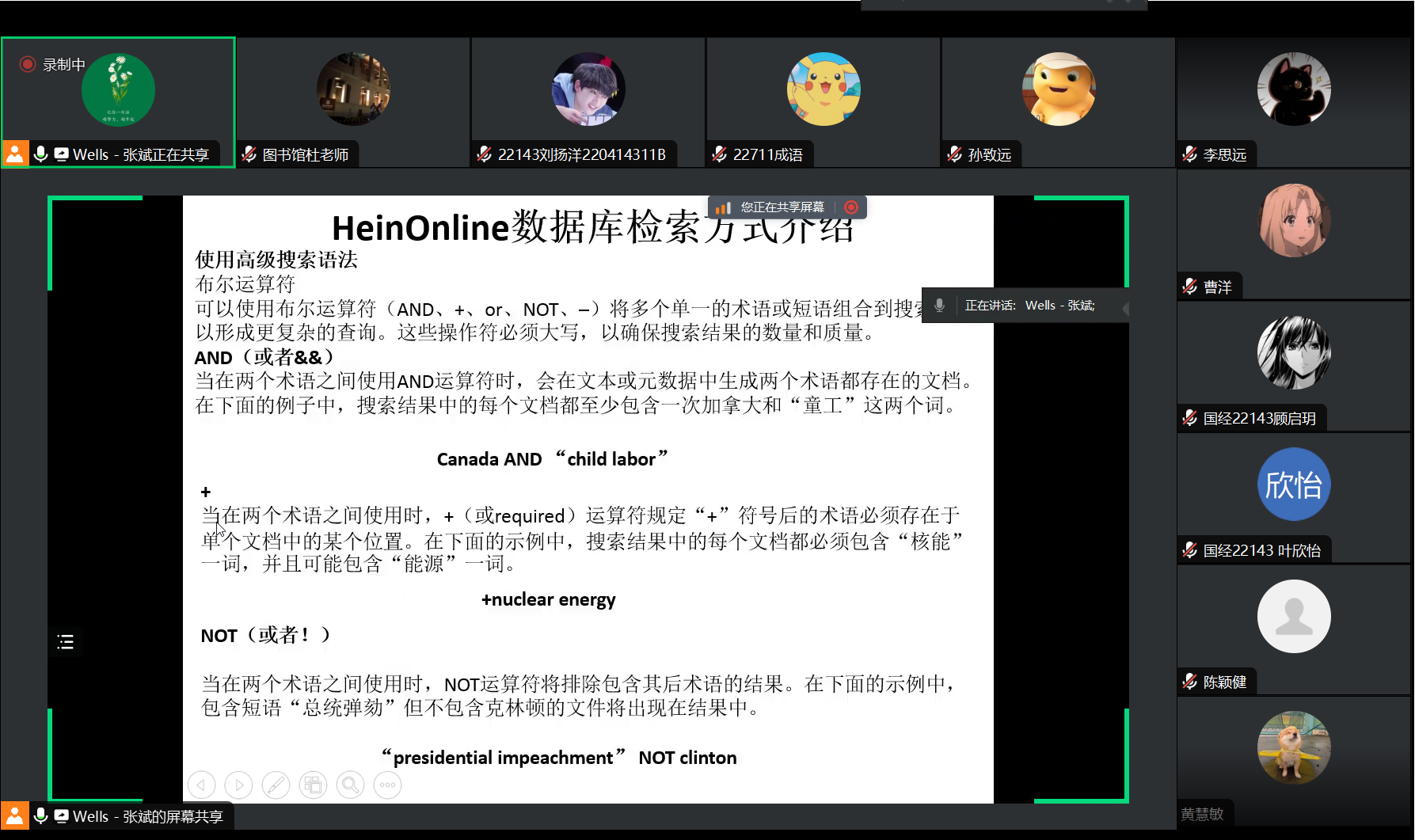Click muted mic icon beside 陈颖健
1415x840 pixels.
click(1190, 682)
